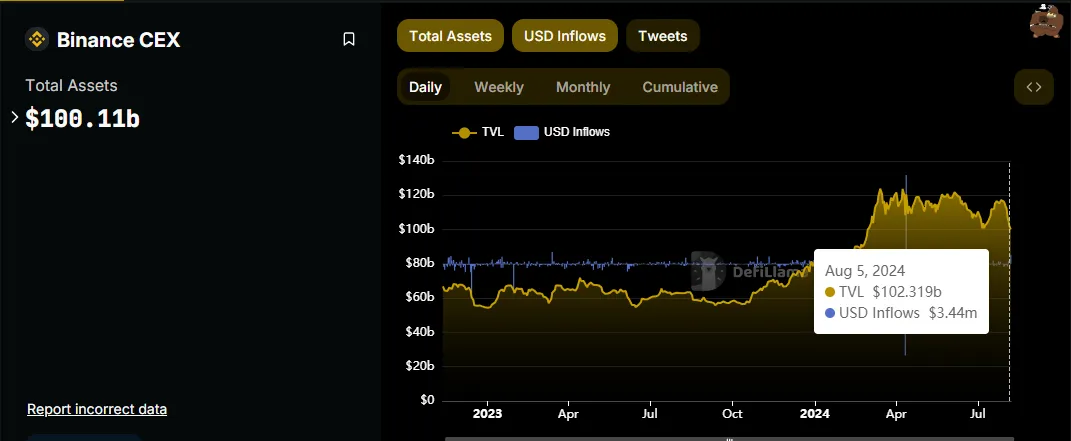Click the blue USD Inflows legend swatch

pyautogui.click(x=526, y=132)
